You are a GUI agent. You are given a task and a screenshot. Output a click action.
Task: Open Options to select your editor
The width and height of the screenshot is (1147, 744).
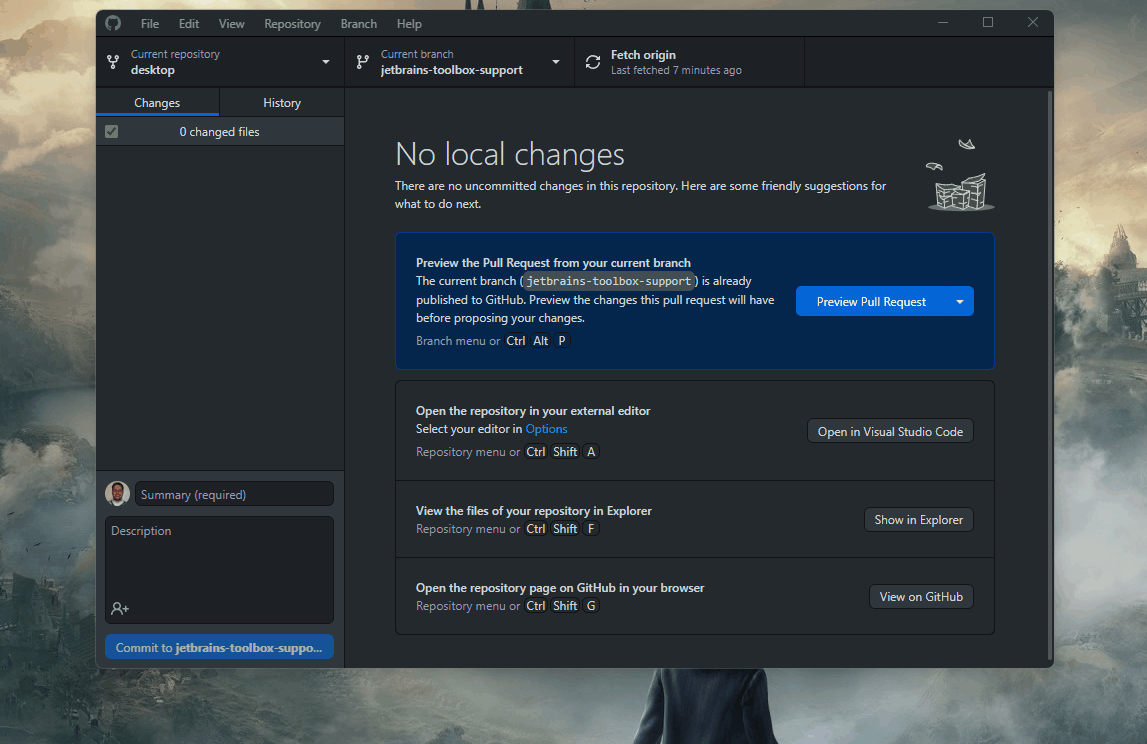click(x=546, y=428)
